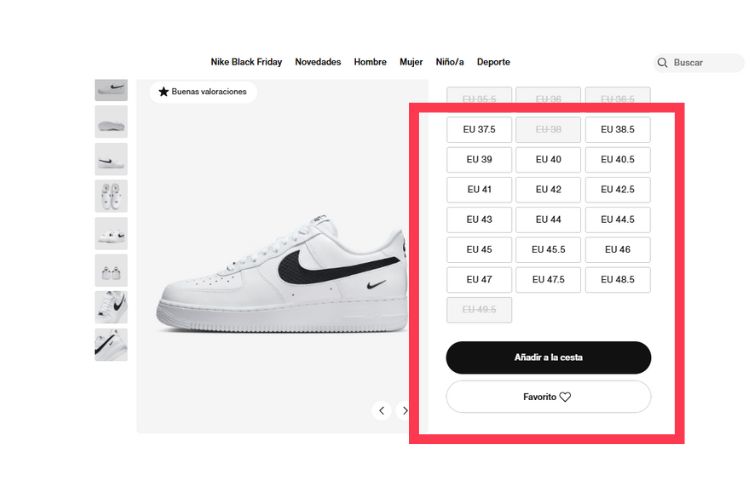Screen dimensions: 750x500
Task: Pick size EU 37.5
Action: [479, 130]
